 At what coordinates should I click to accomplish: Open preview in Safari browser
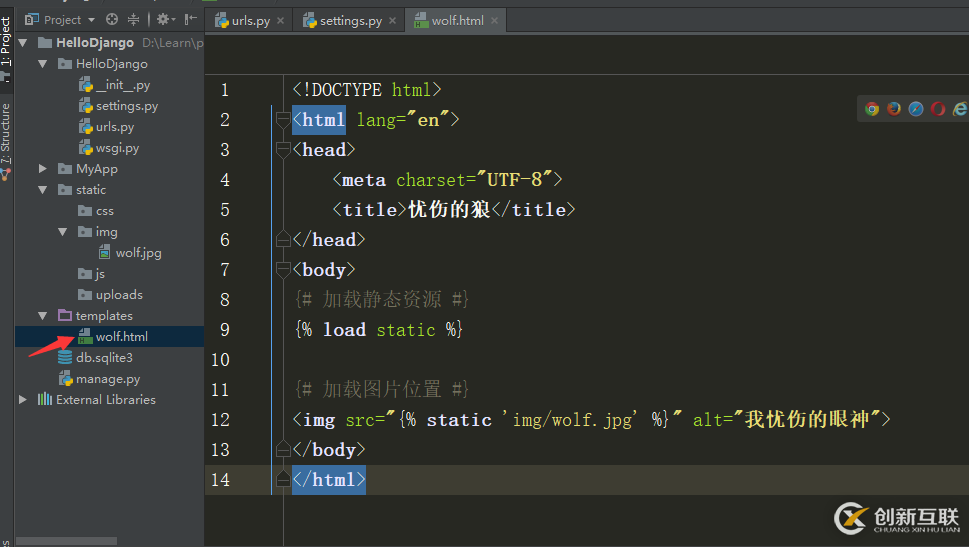[x=916, y=109]
